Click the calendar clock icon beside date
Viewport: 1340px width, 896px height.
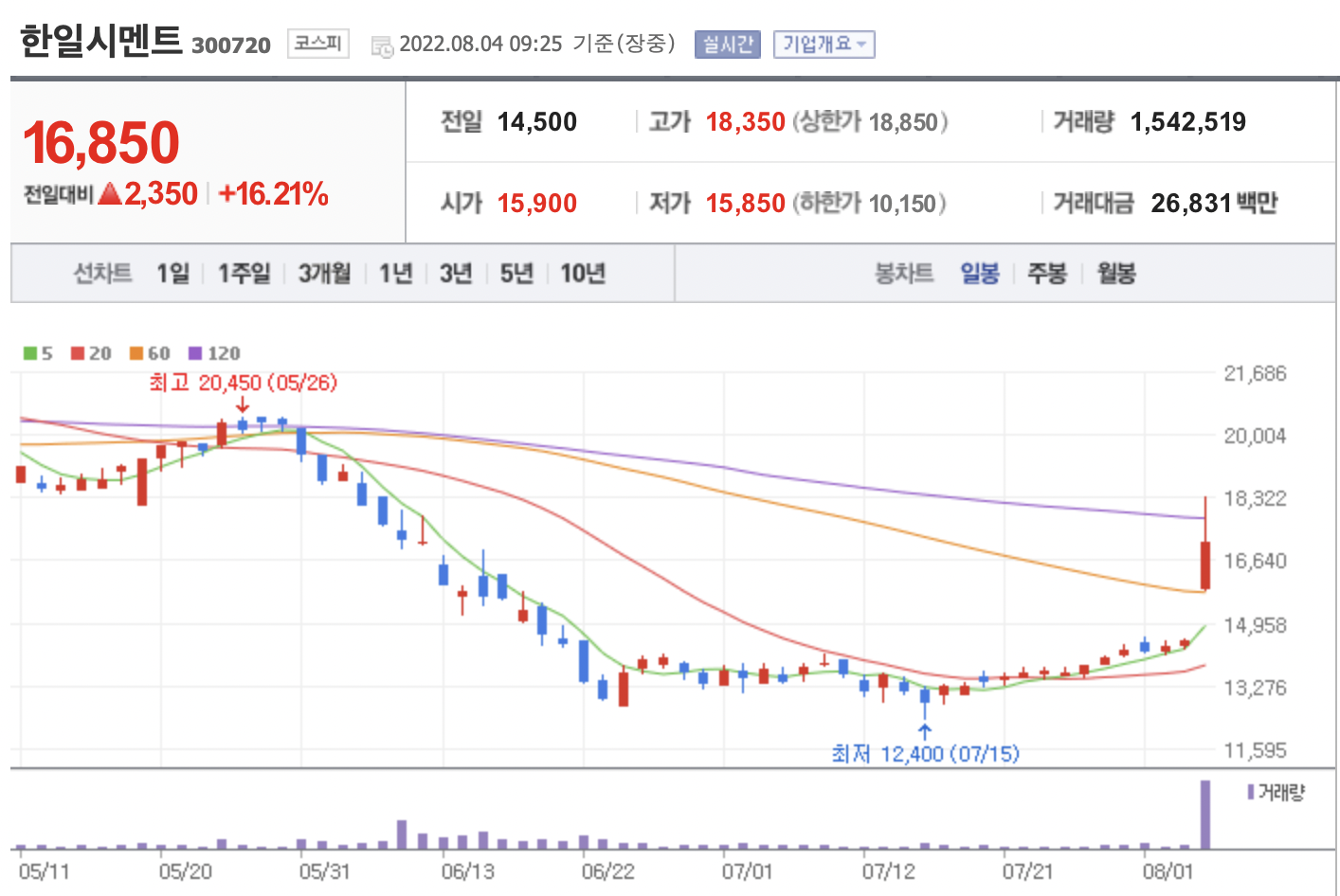(382, 45)
